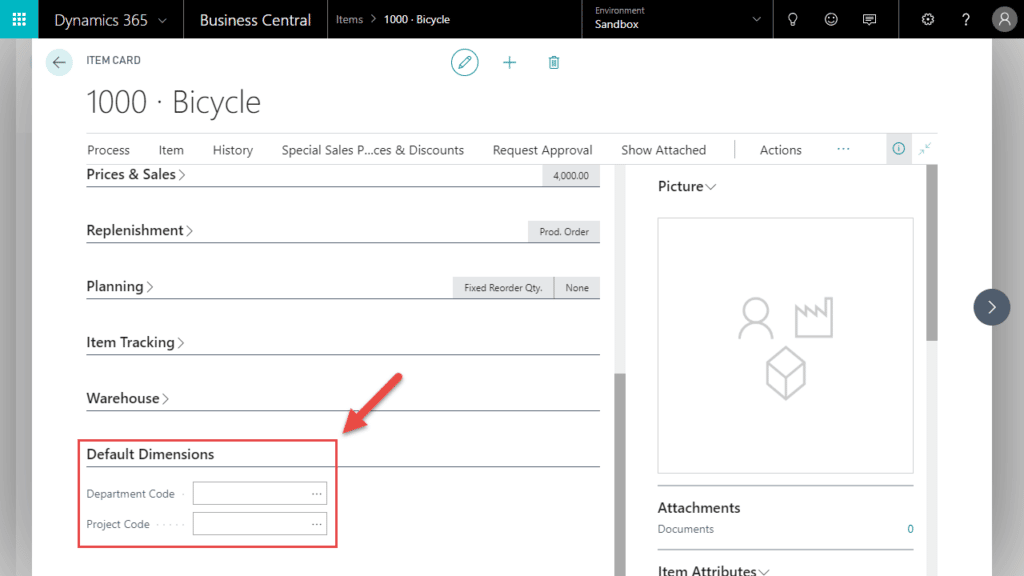Open Tell Me search via the lightbulb icon
The height and width of the screenshot is (576, 1024).
click(x=792, y=19)
